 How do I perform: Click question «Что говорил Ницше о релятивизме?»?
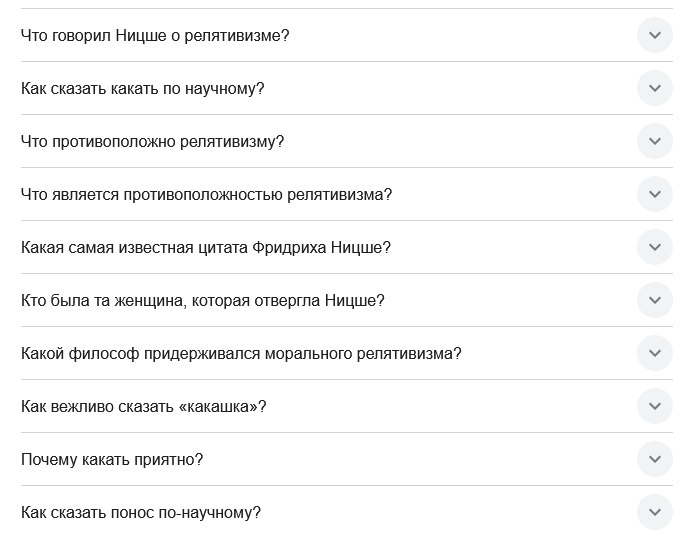coord(155,35)
